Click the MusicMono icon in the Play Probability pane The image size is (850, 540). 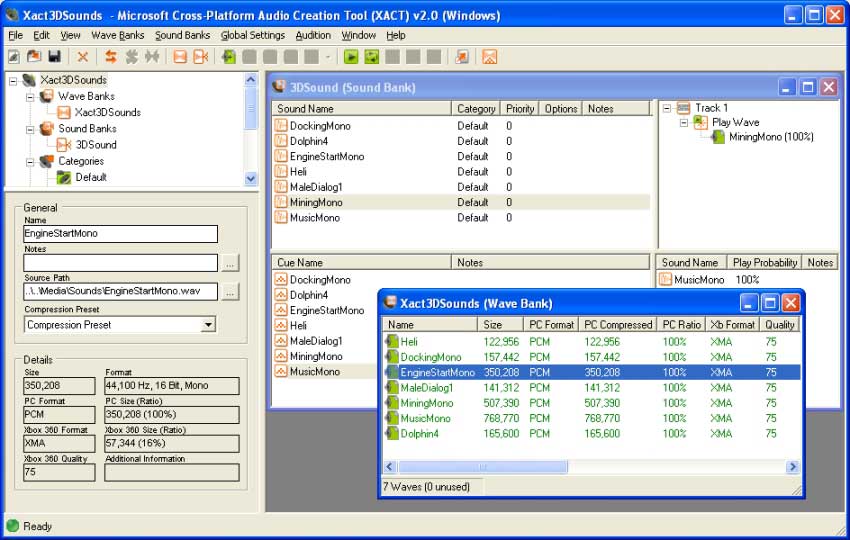pos(665,280)
